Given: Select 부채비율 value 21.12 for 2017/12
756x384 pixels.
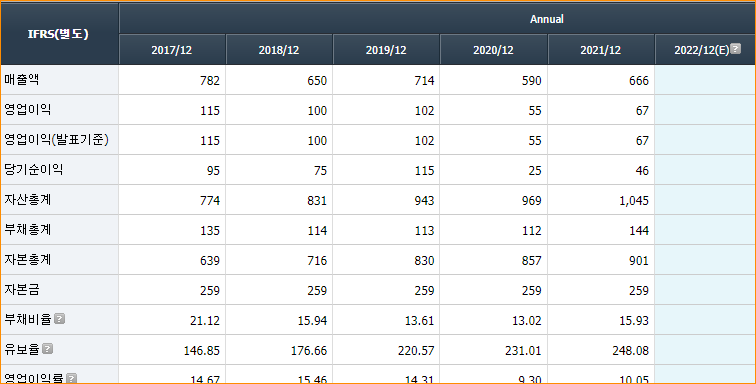Looking at the screenshot, I should pyautogui.click(x=205, y=320).
